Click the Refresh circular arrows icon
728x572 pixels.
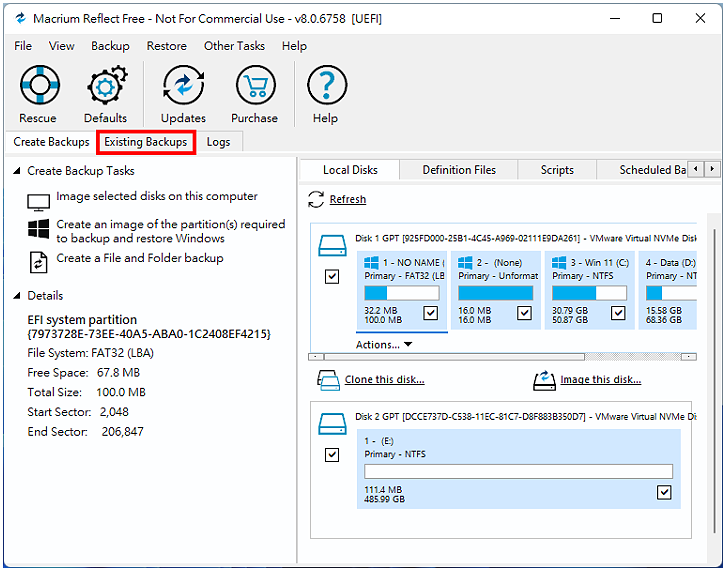(x=316, y=200)
